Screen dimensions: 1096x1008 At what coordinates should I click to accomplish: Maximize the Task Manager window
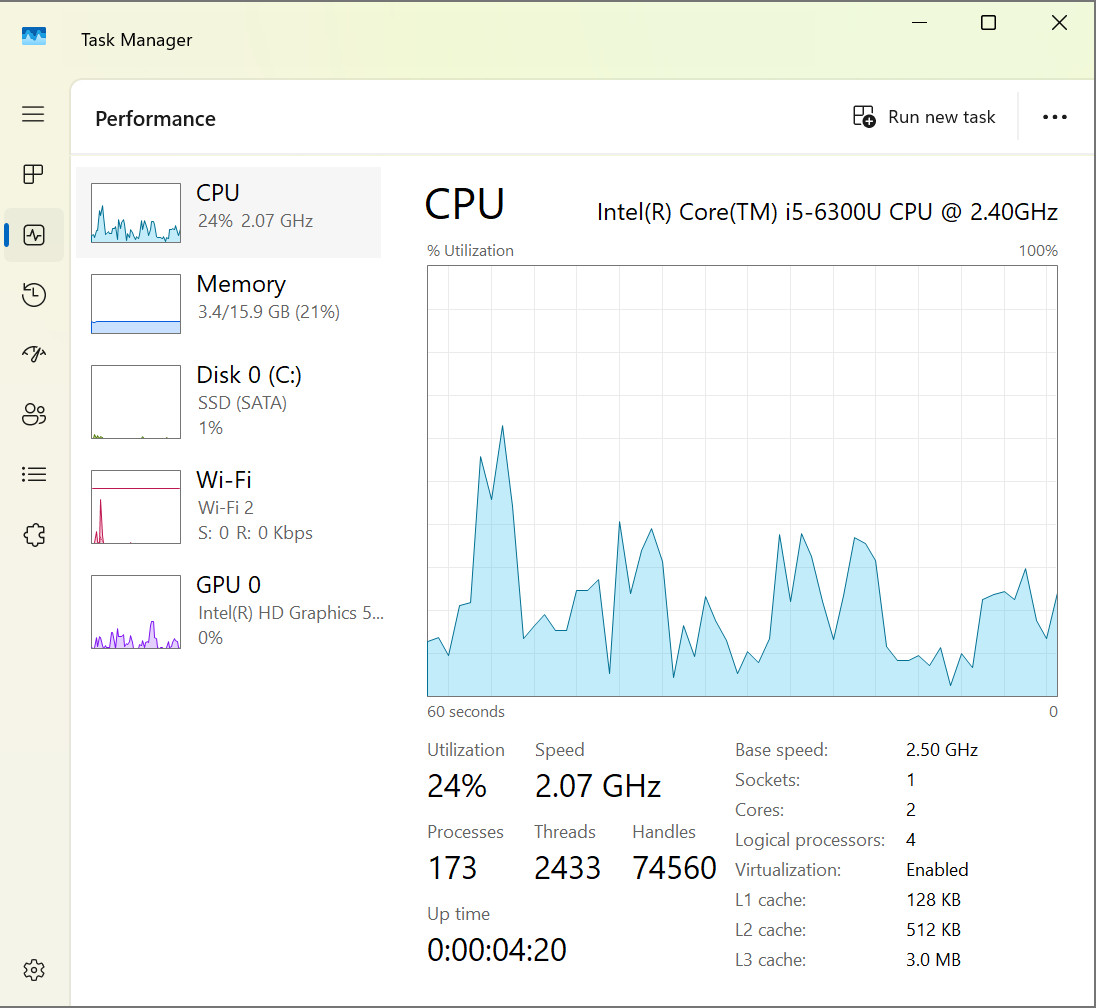(x=988, y=23)
